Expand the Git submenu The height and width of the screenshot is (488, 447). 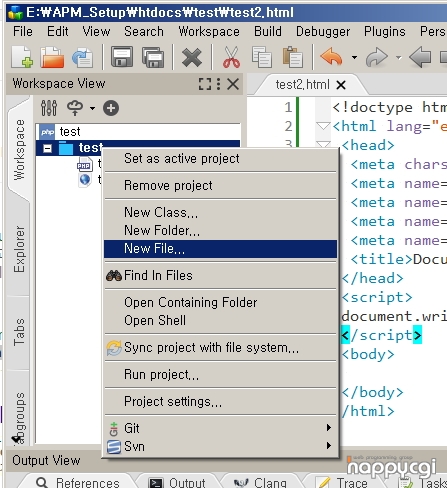(220, 428)
